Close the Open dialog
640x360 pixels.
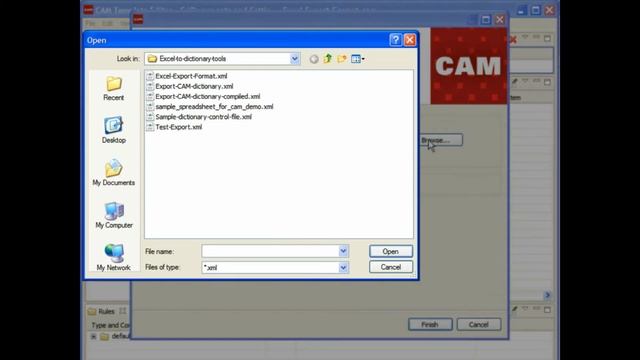click(410, 40)
